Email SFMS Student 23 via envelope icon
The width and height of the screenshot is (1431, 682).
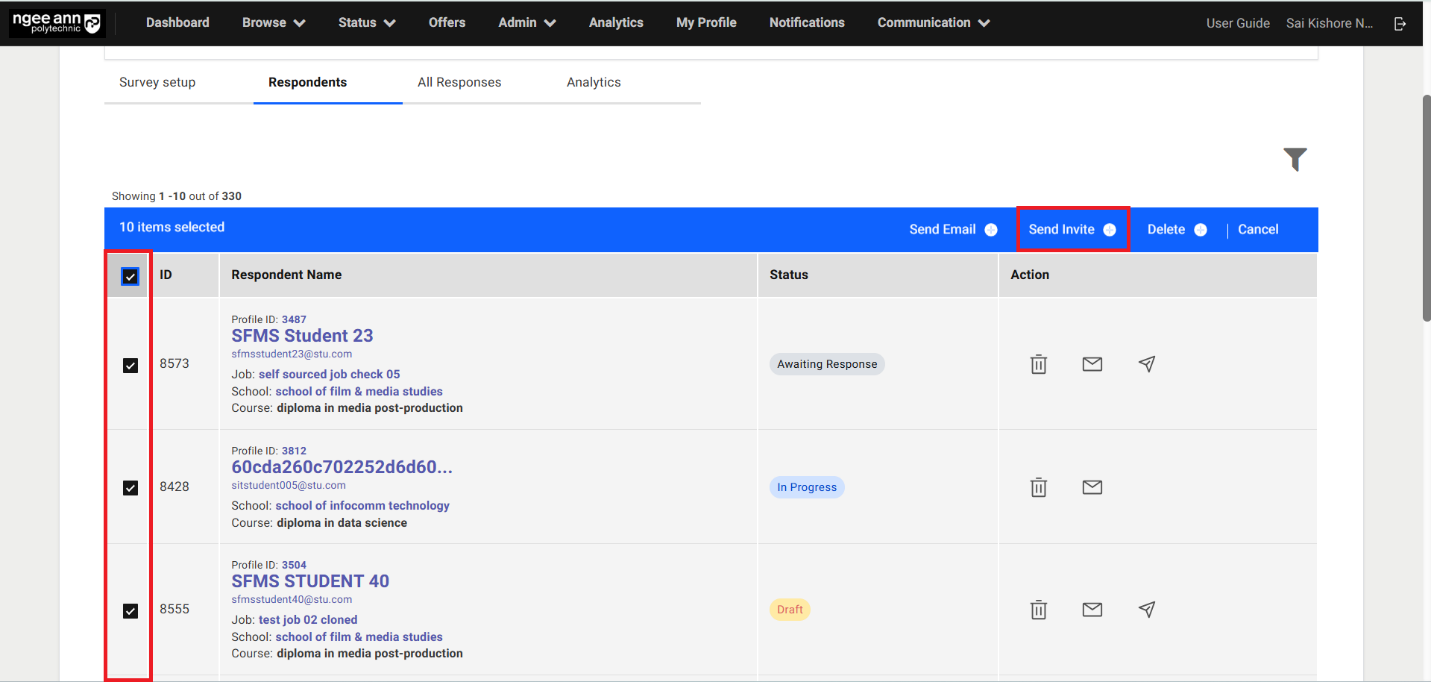click(x=1092, y=364)
